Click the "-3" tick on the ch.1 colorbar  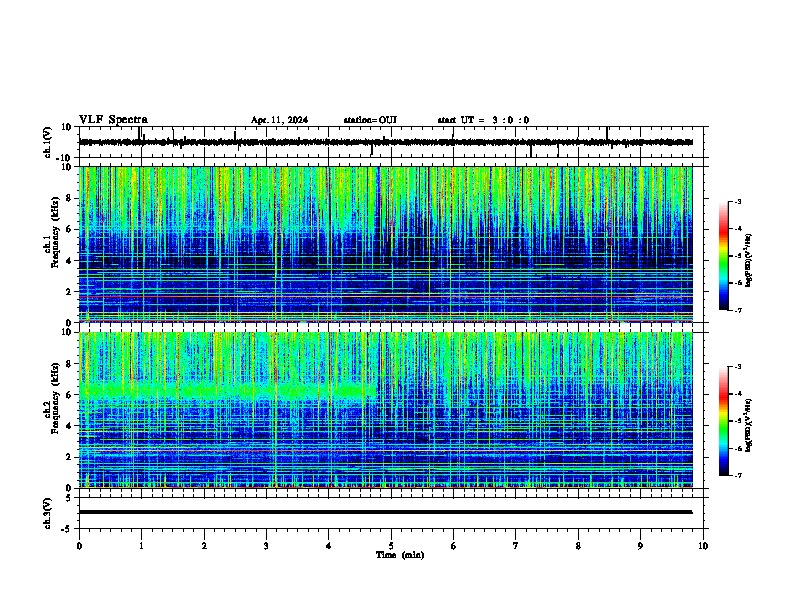738,202
